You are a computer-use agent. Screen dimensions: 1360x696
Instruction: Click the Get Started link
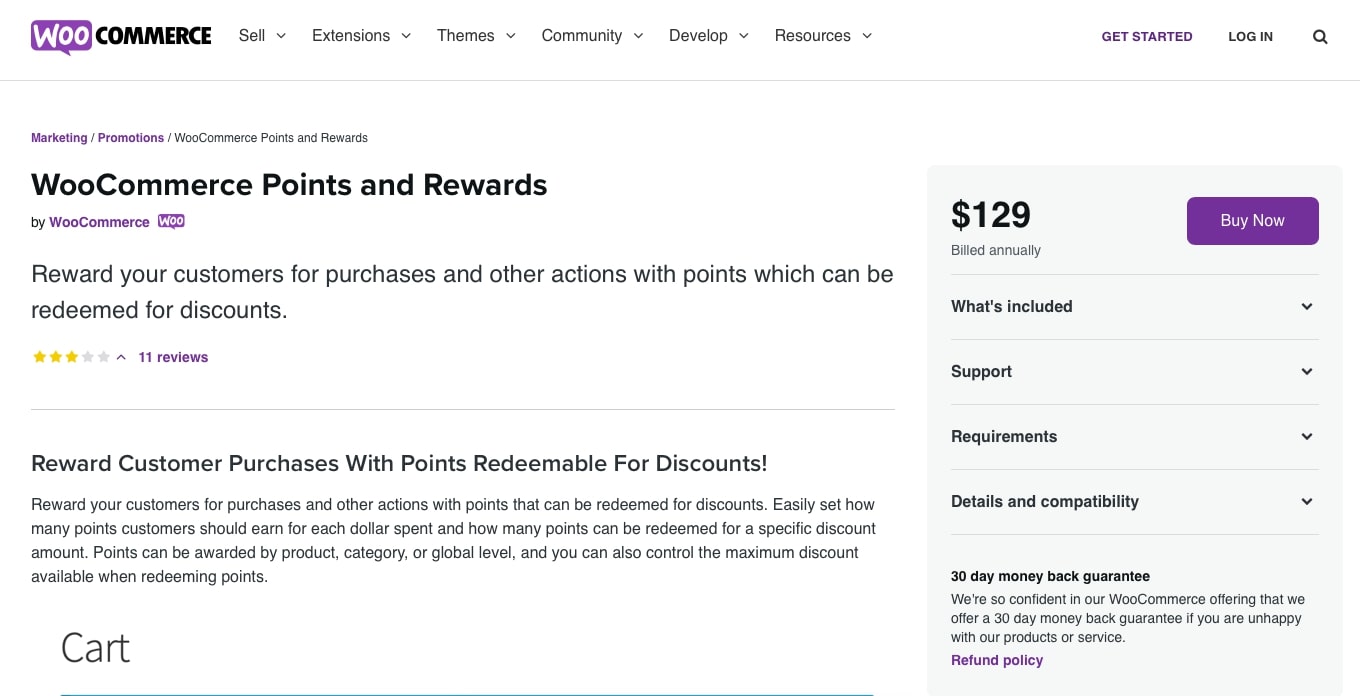click(1146, 37)
